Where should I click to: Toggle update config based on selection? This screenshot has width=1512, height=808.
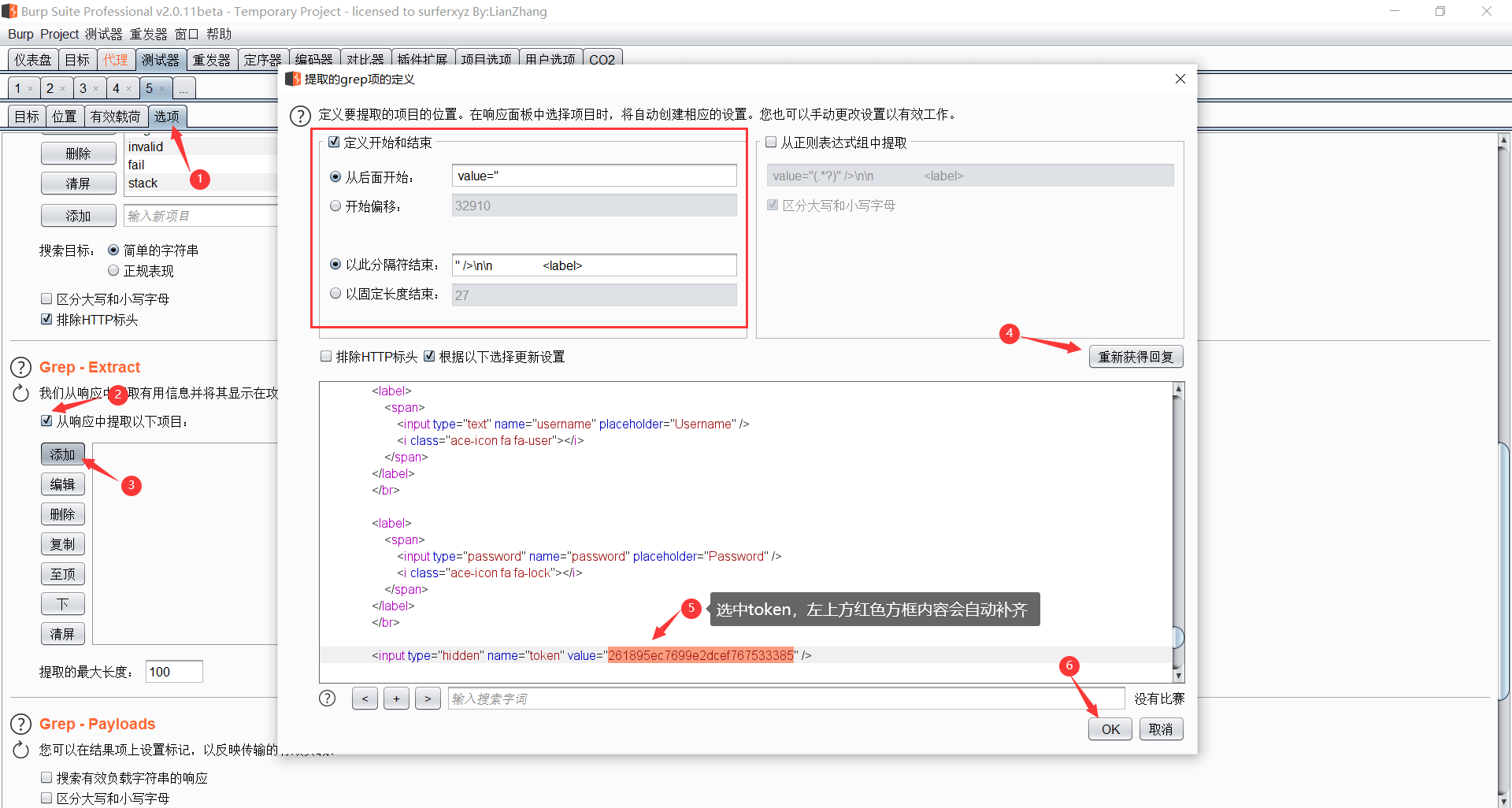point(429,357)
